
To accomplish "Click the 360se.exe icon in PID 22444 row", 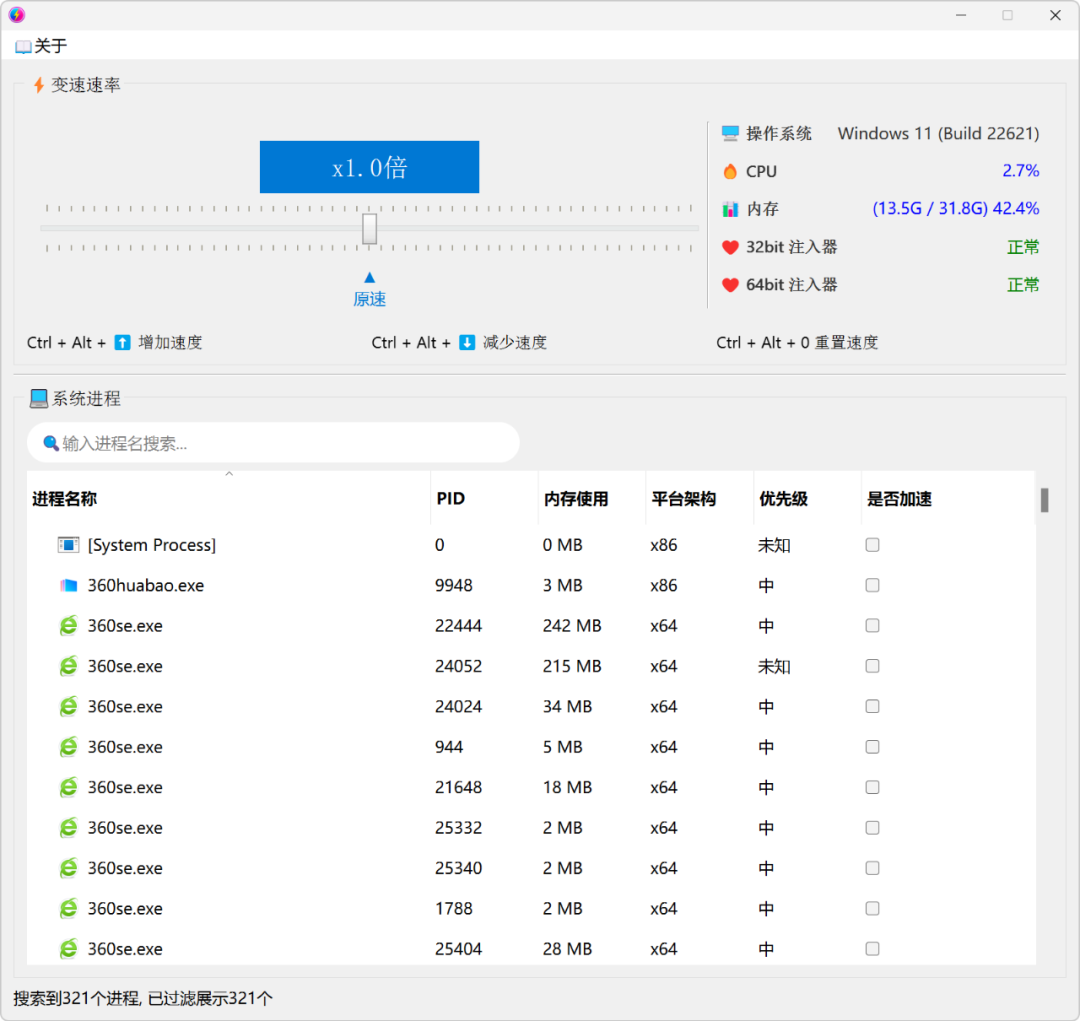I will (x=68, y=626).
